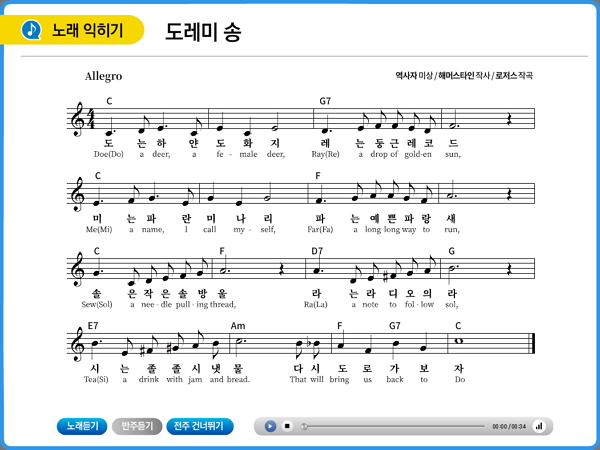Click the 노래듣기 button
Viewport: 600px width, 450px height.
coord(82,426)
